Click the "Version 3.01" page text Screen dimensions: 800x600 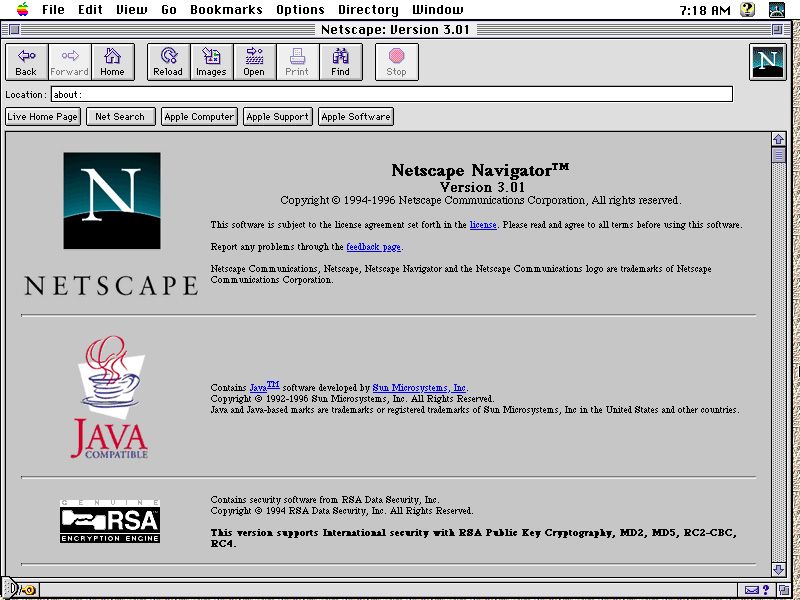tap(482, 187)
